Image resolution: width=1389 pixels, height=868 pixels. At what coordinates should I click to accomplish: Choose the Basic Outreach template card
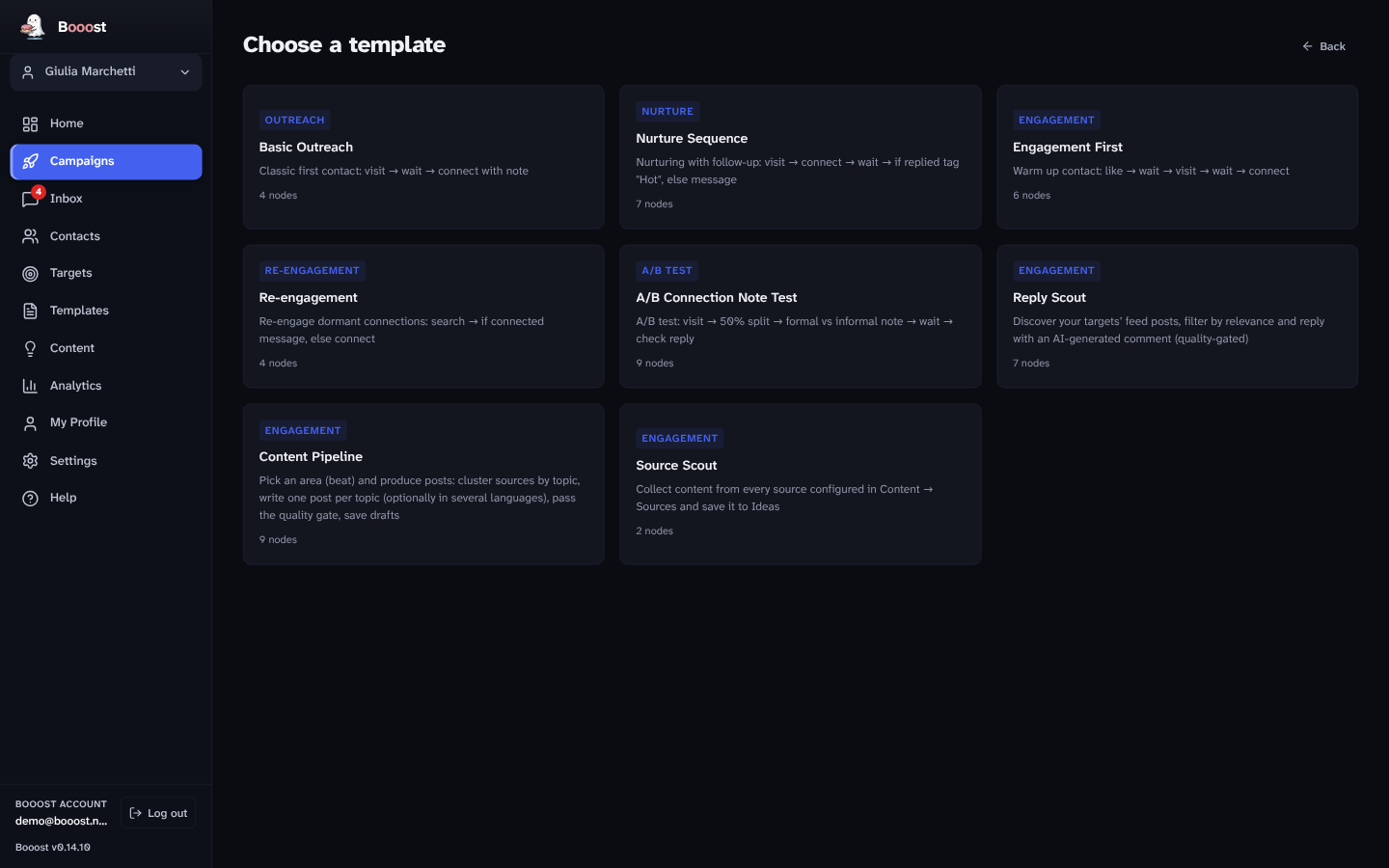pos(423,157)
